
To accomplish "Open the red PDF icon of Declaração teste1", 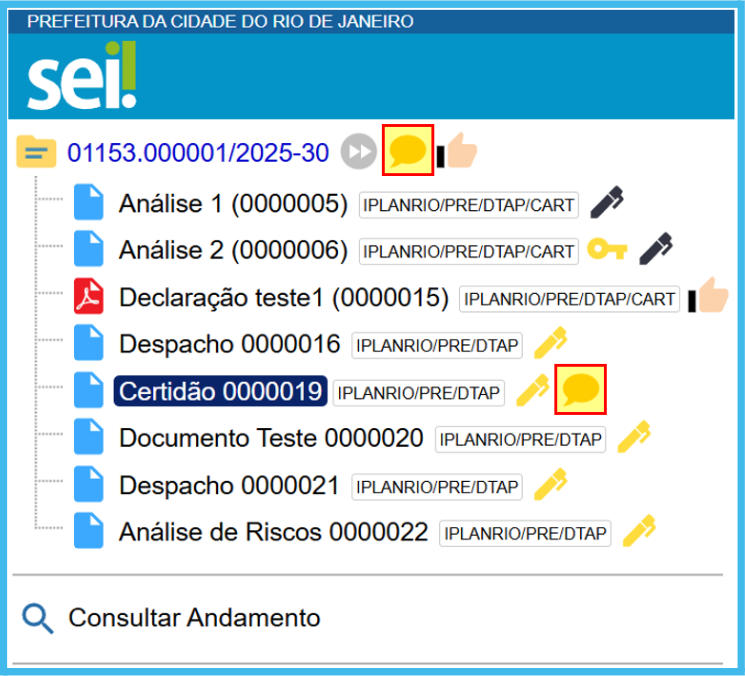I will click(x=88, y=297).
